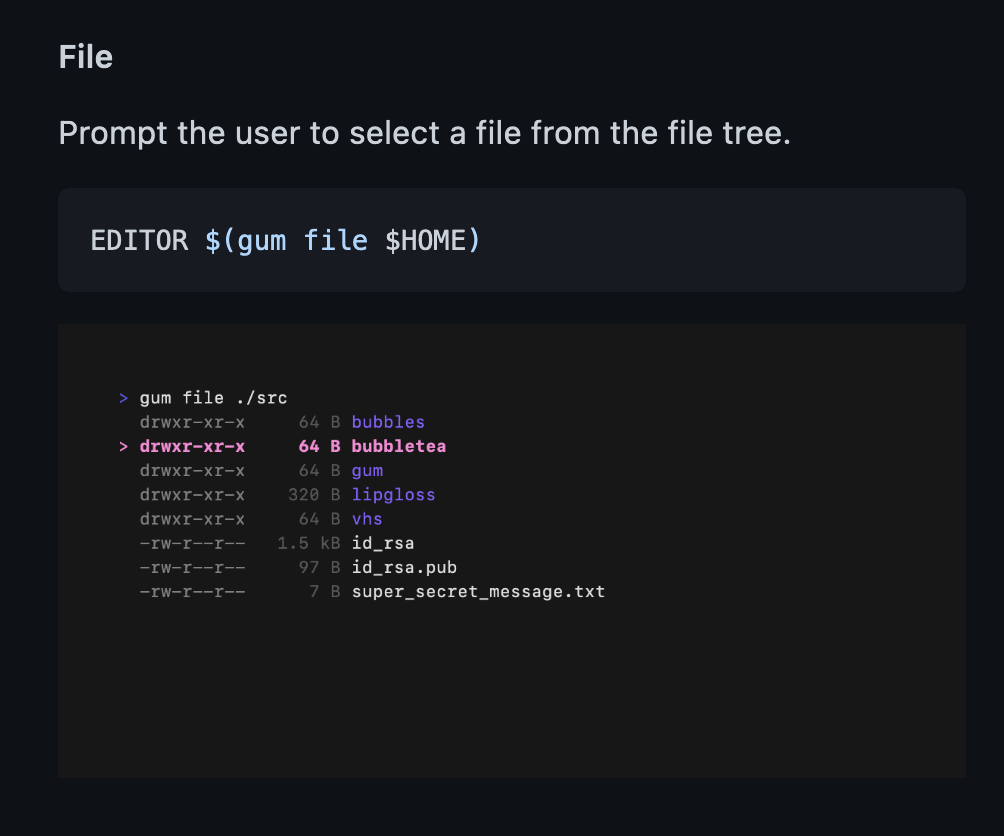Viewport: 1004px width, 836px height.
Task: Click the drwxr-xr-x permissions of bubbletea
Action: pyautogui.click(x=192, y=446)
